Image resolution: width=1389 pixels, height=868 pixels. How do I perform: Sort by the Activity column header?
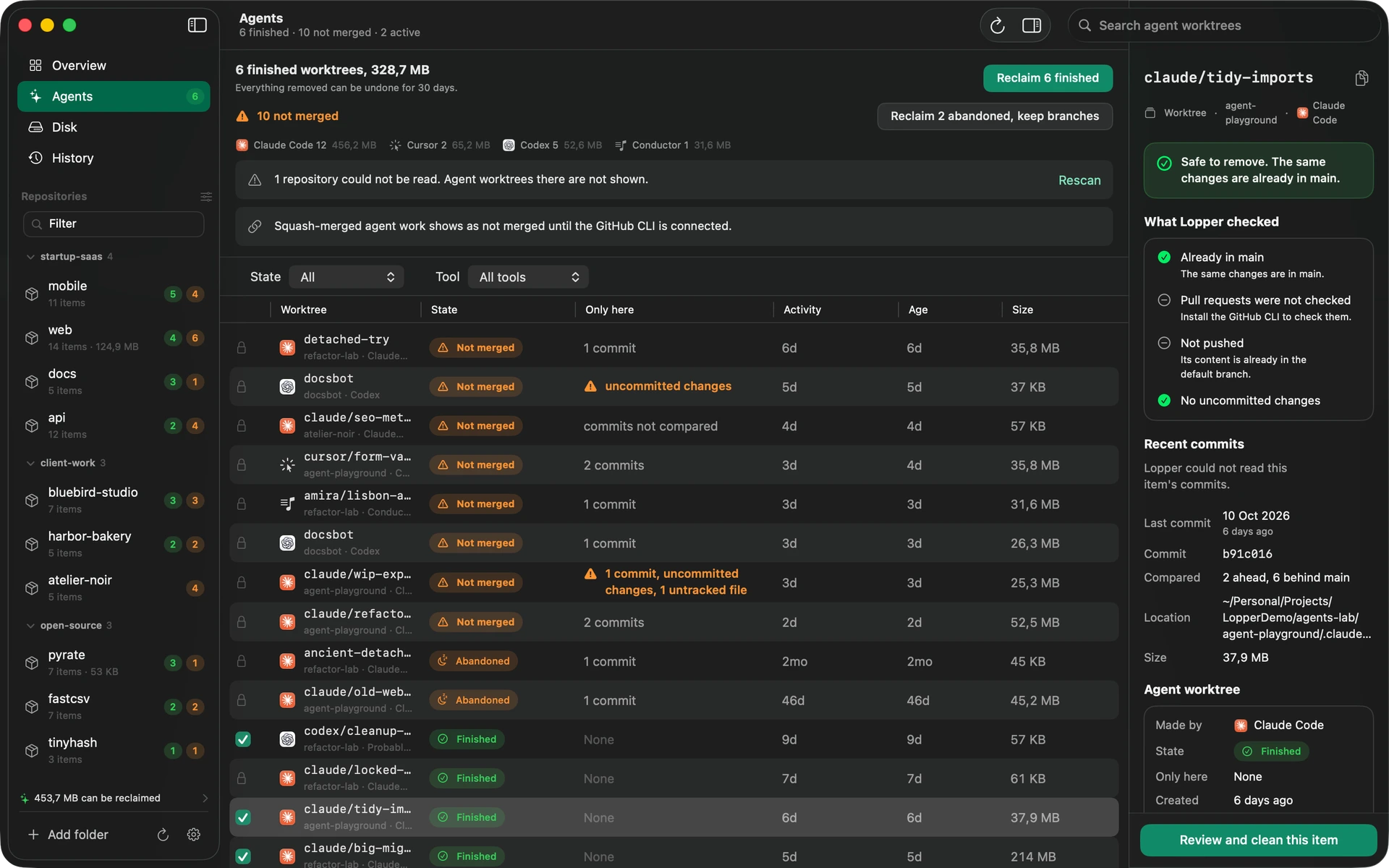click(x=802, y=310)
